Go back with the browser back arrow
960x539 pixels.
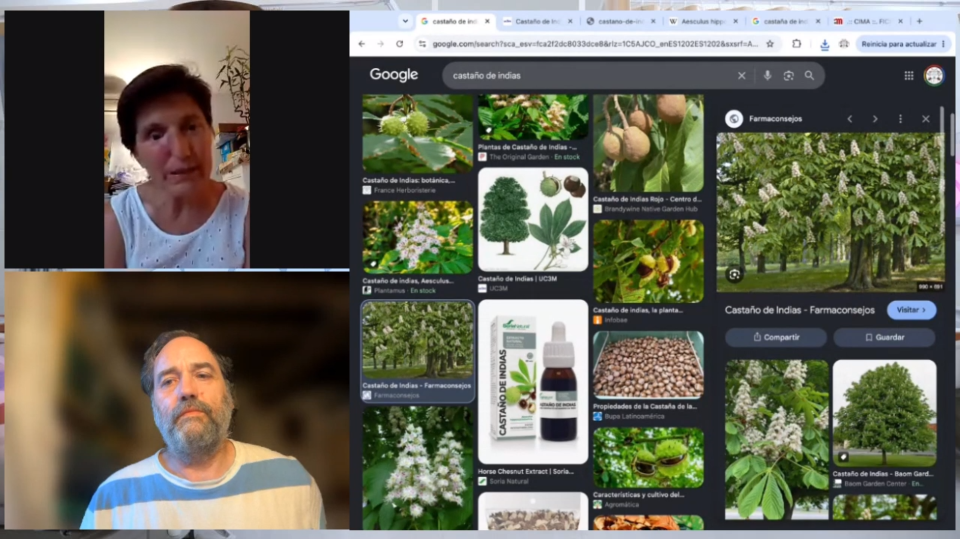pos(362,44)
